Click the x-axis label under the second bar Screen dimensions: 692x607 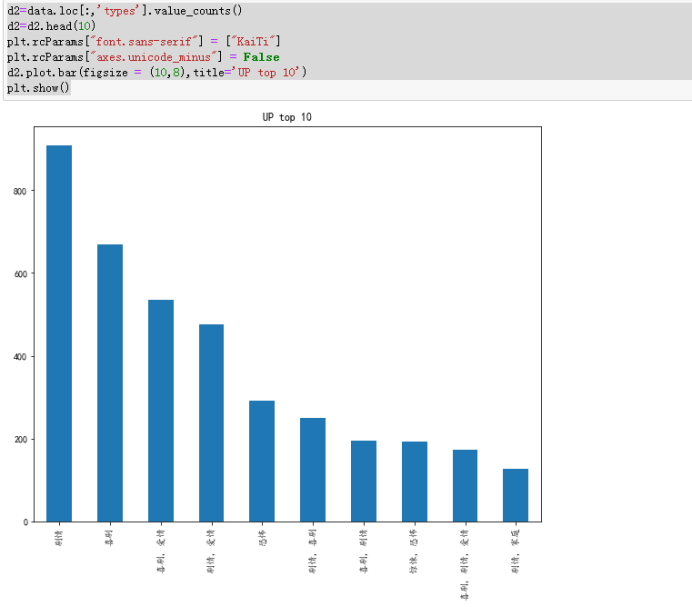pyautogui.click(x=110, y=538)
